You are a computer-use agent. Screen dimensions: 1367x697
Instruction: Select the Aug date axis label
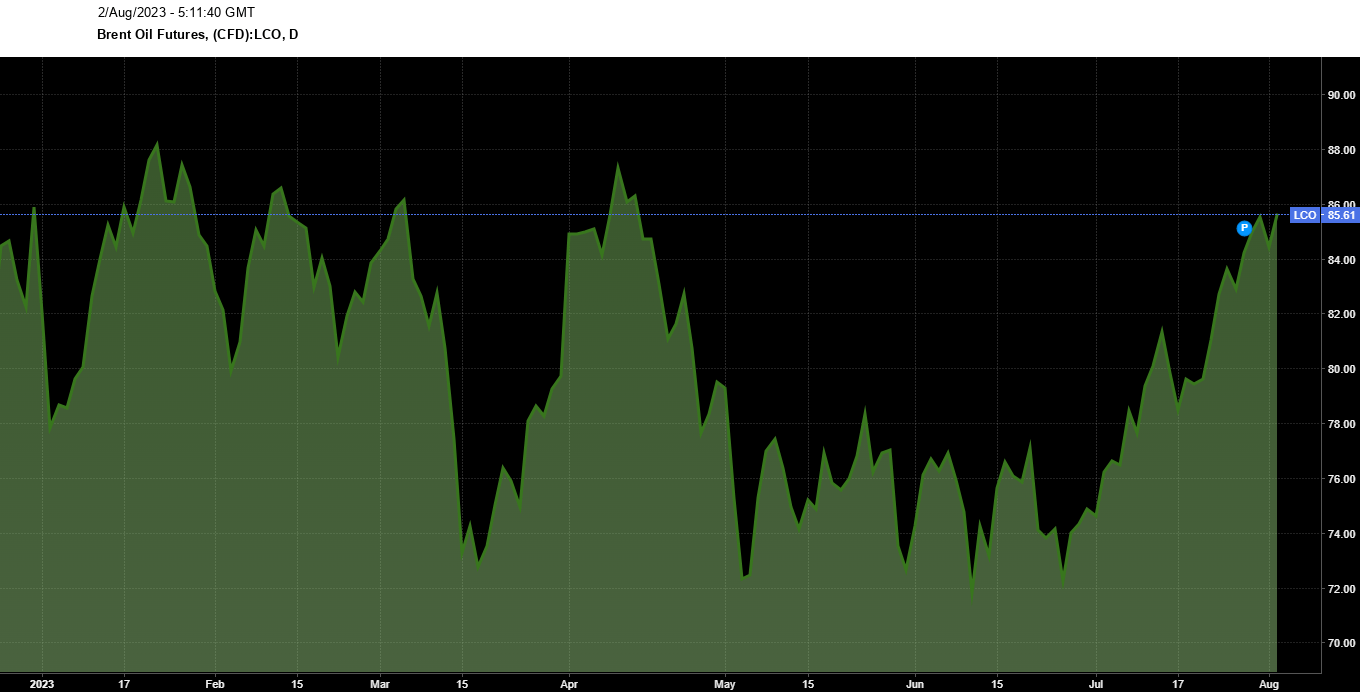point(1269,685)
